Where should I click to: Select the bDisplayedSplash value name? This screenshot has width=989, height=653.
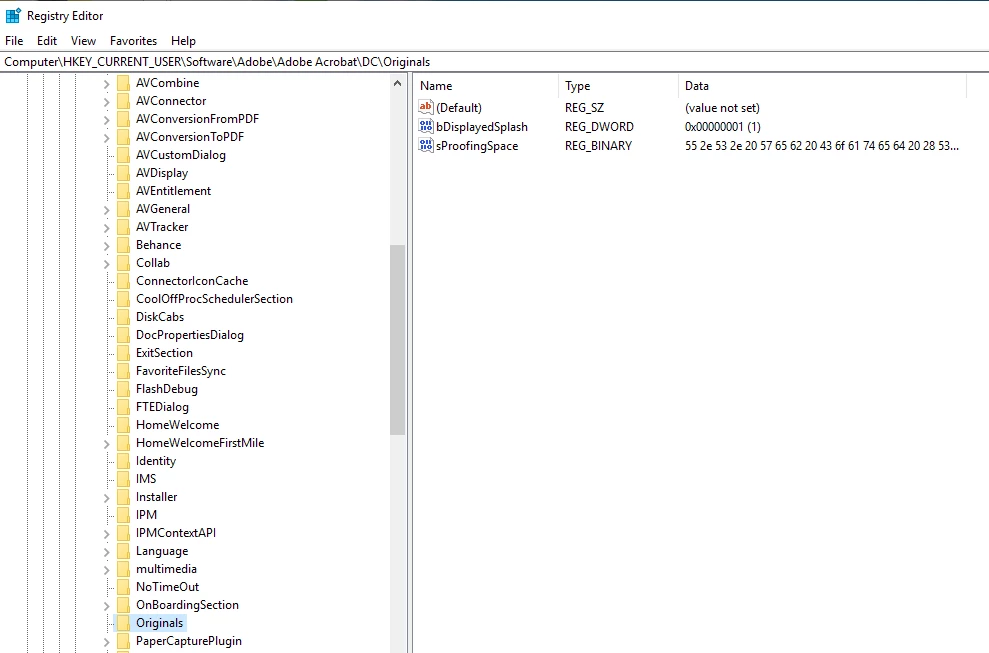[482, 127]
